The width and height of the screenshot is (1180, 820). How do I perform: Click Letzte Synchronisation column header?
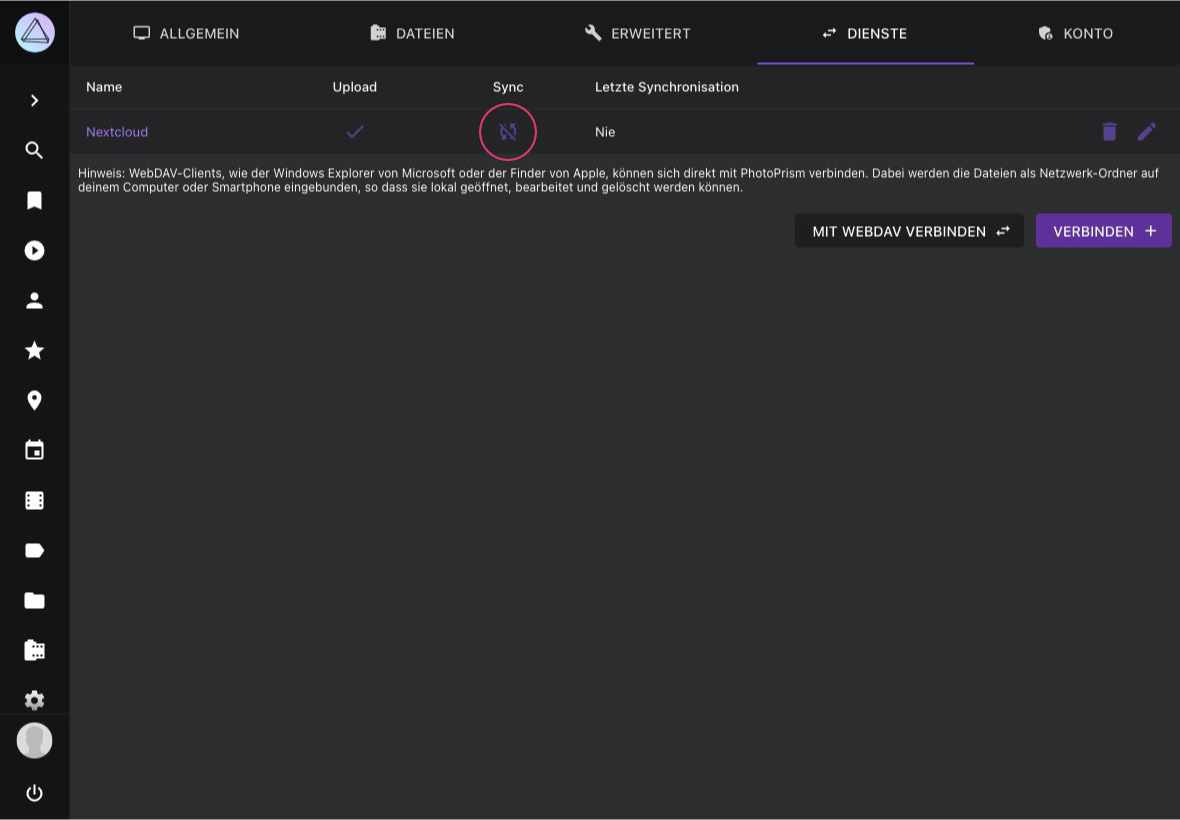click(x=667, y=87)
